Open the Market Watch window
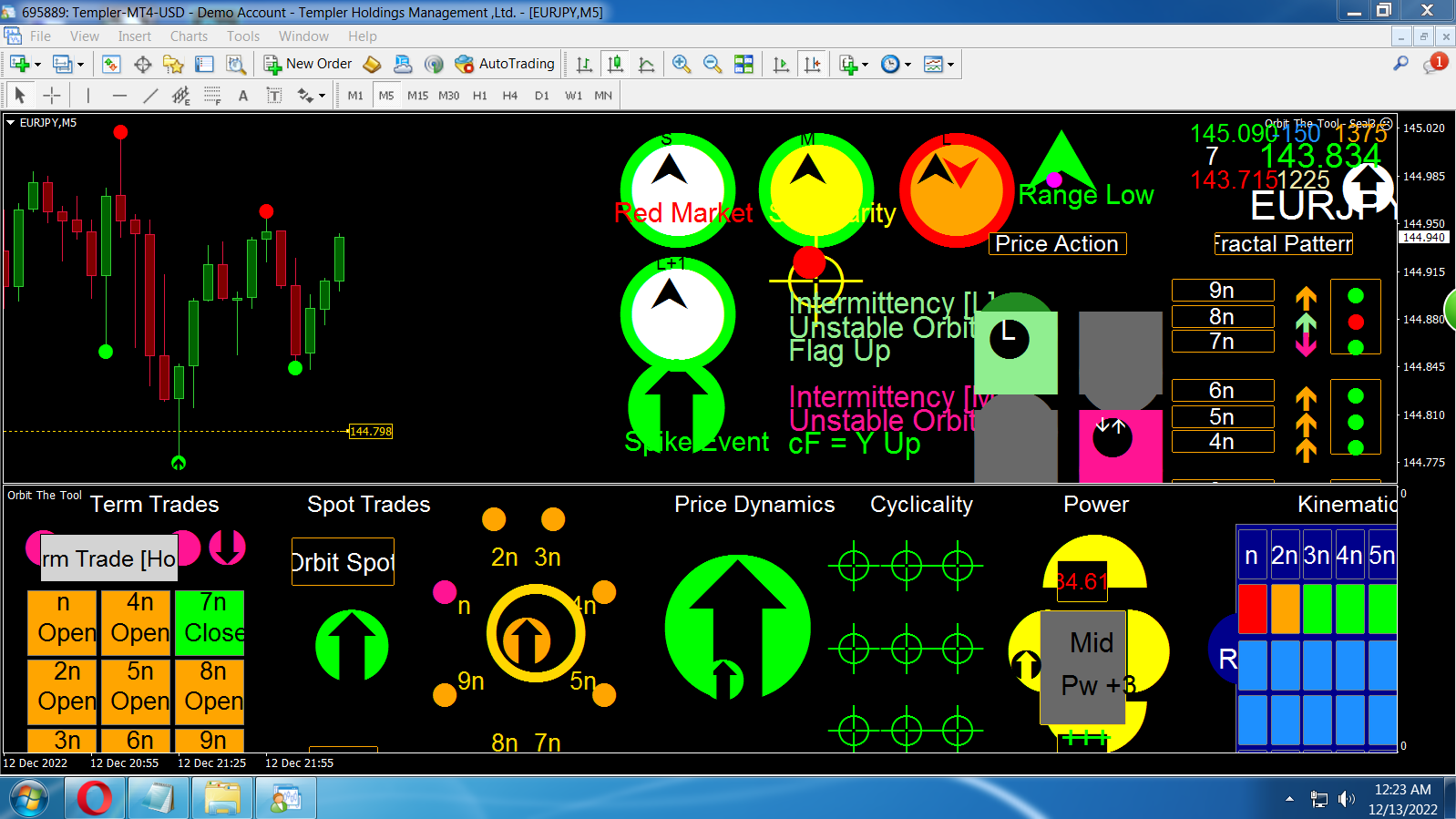Screen dimensions: 1456x819 pos(111,64)
